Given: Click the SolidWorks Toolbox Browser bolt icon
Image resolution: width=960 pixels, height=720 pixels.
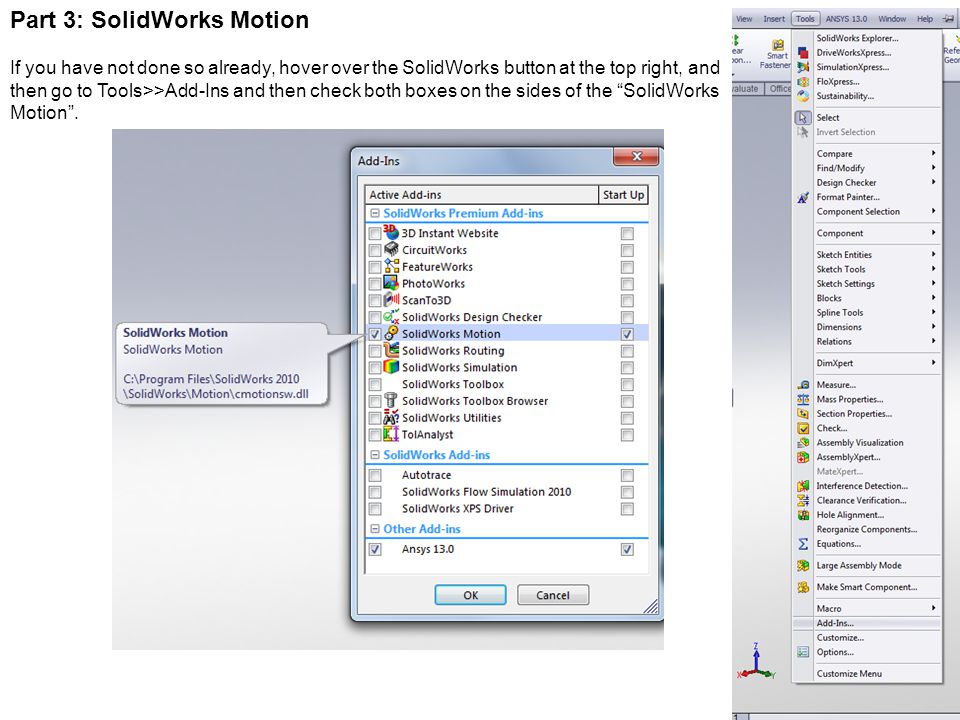Looking at the screenshot, I should click(391, 400).
